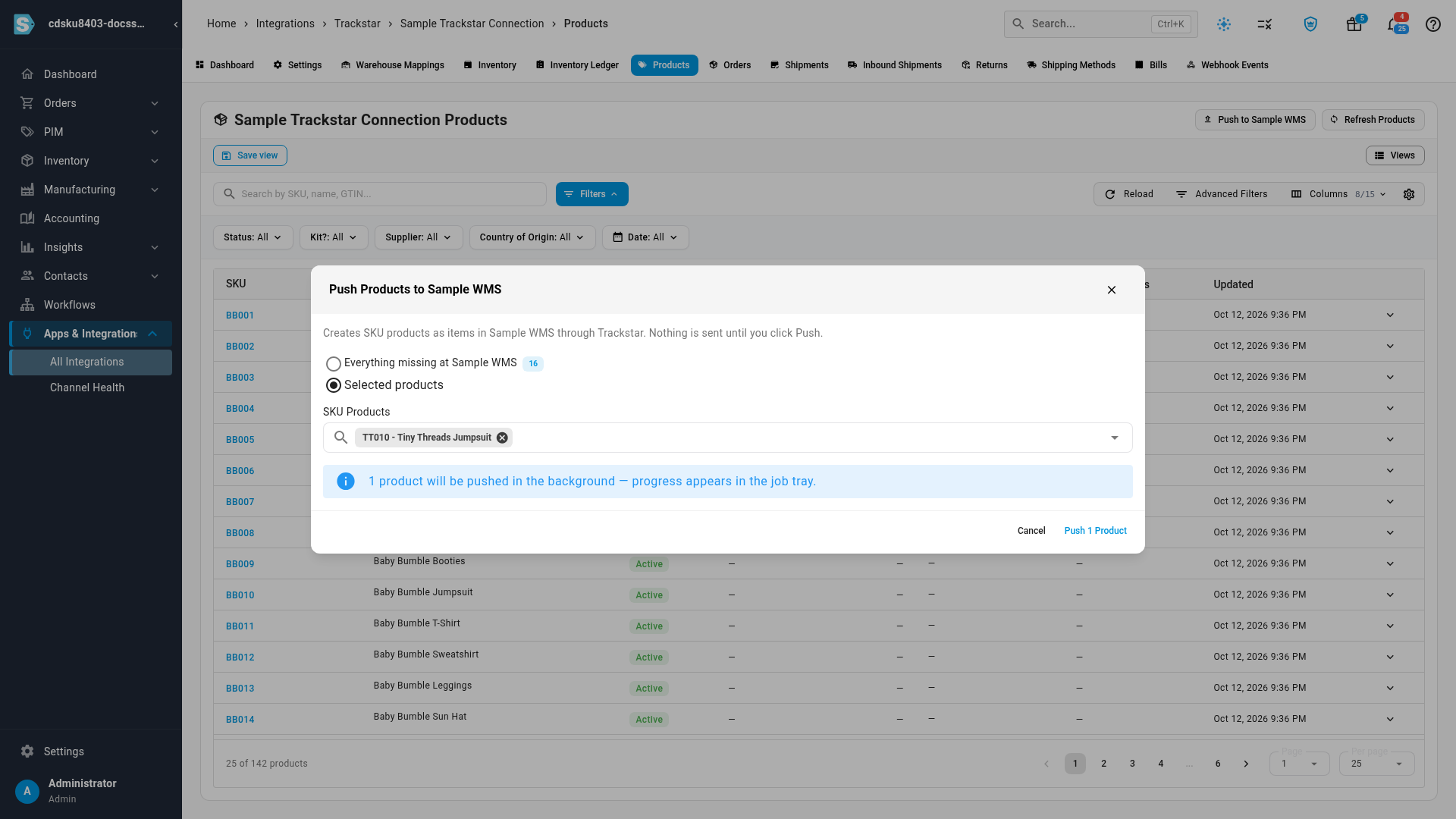Collapse the sidebar with the chevron

(x=176, y=24)
